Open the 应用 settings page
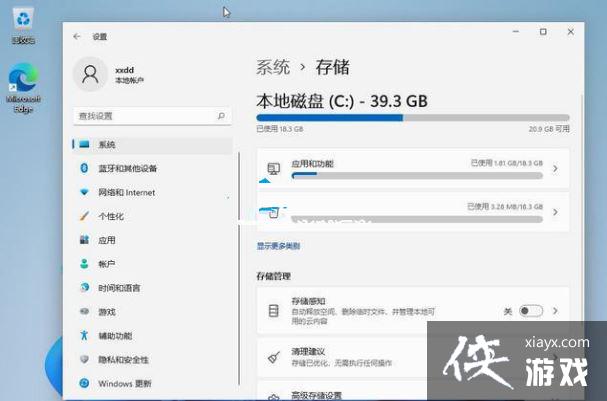607x401 pixels. [153, 240]
